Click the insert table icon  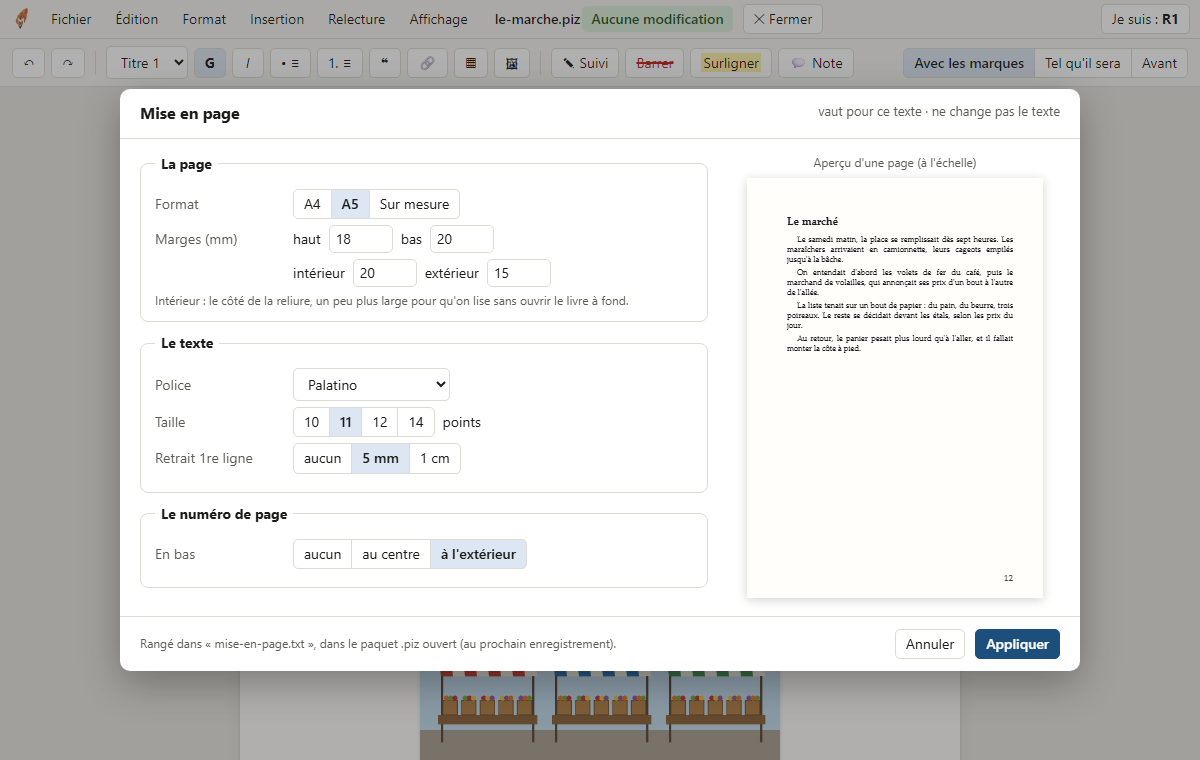point(471,63)
